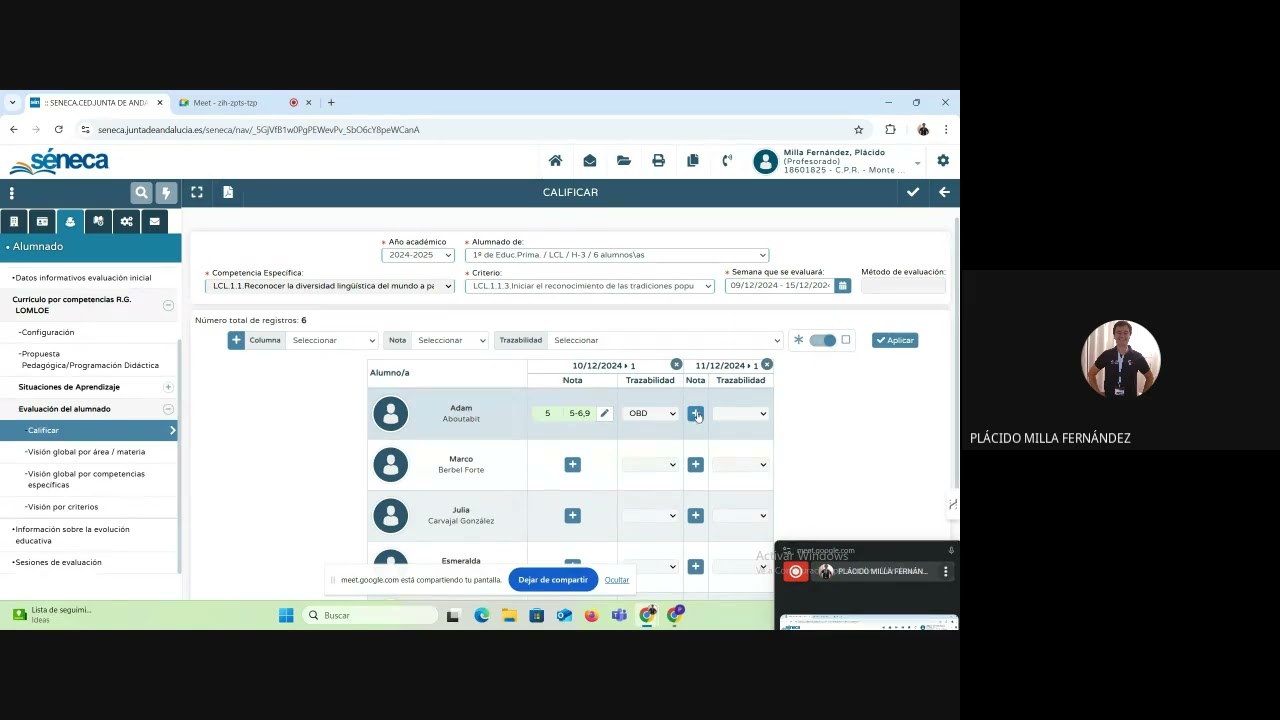This screenshot has width=1280, height=720.
Task: Open the documents folder icon in header
Action: click(x=624, y=161)
